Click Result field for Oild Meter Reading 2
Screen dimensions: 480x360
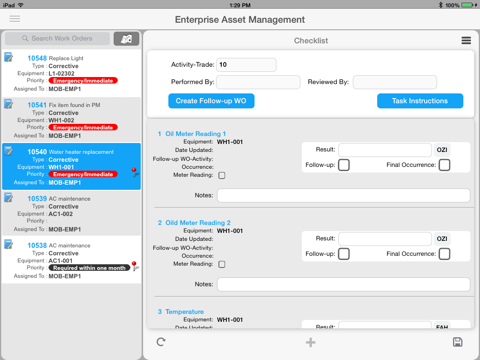(385, 239)
